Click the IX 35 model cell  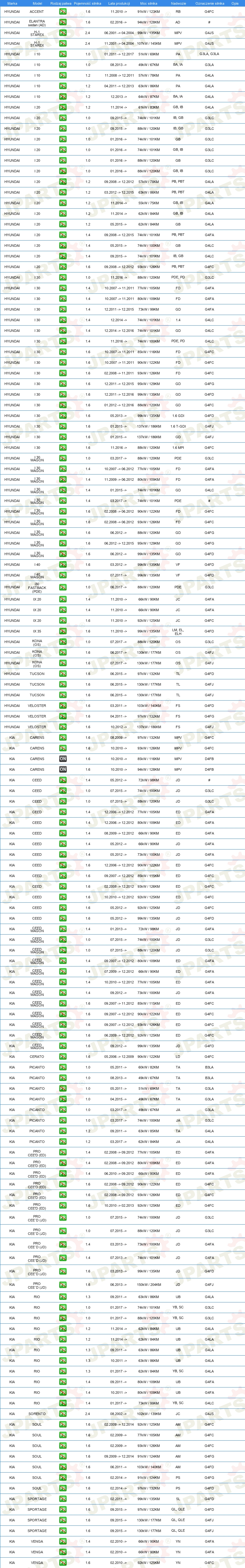(37, 631)
